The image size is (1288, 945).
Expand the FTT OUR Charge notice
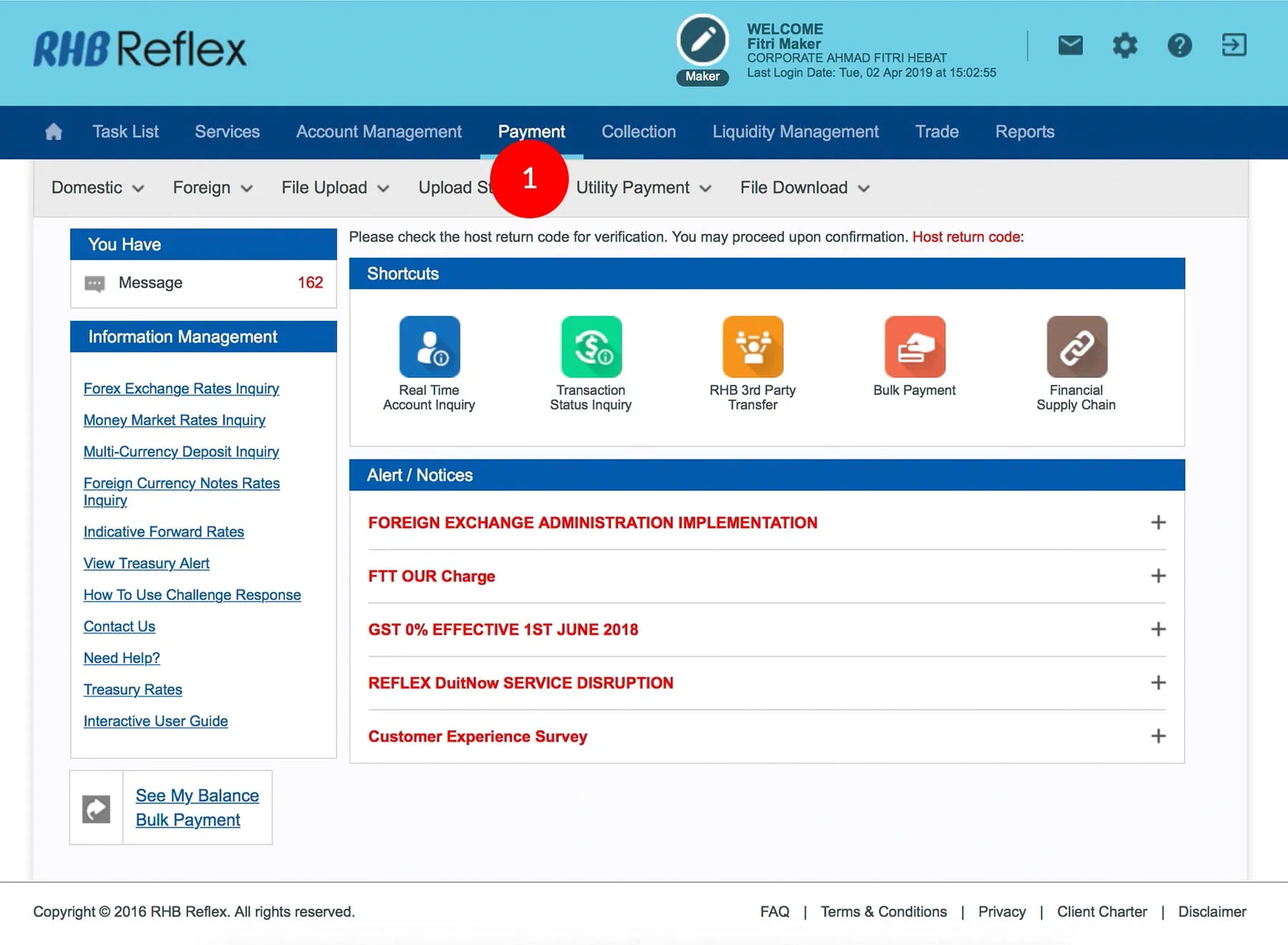click(x=1158, y=576)
